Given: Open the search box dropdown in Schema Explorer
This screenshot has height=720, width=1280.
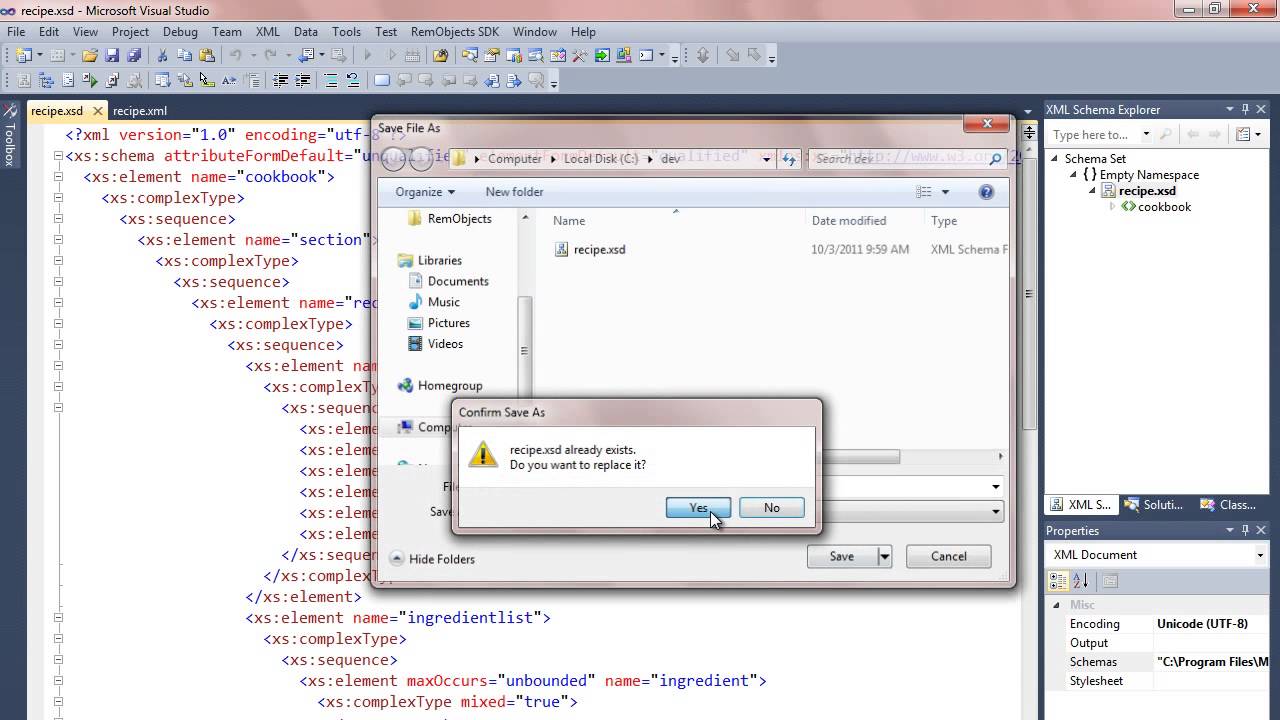Looking at the screenshot, I should pos(1146,134).
